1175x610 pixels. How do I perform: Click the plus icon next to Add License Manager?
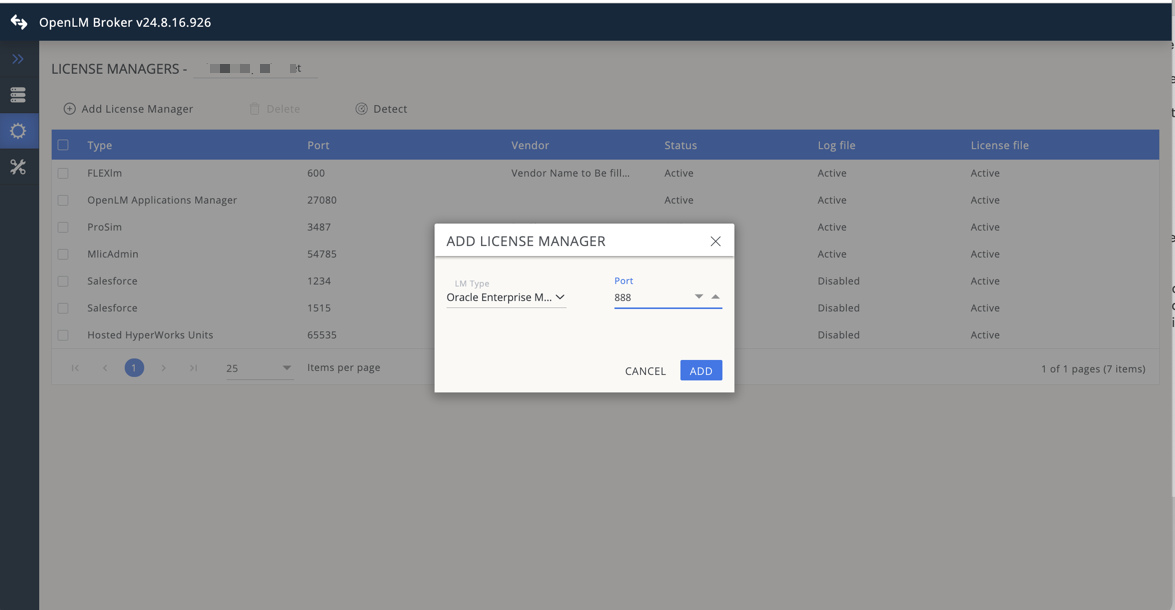(67, 108)
